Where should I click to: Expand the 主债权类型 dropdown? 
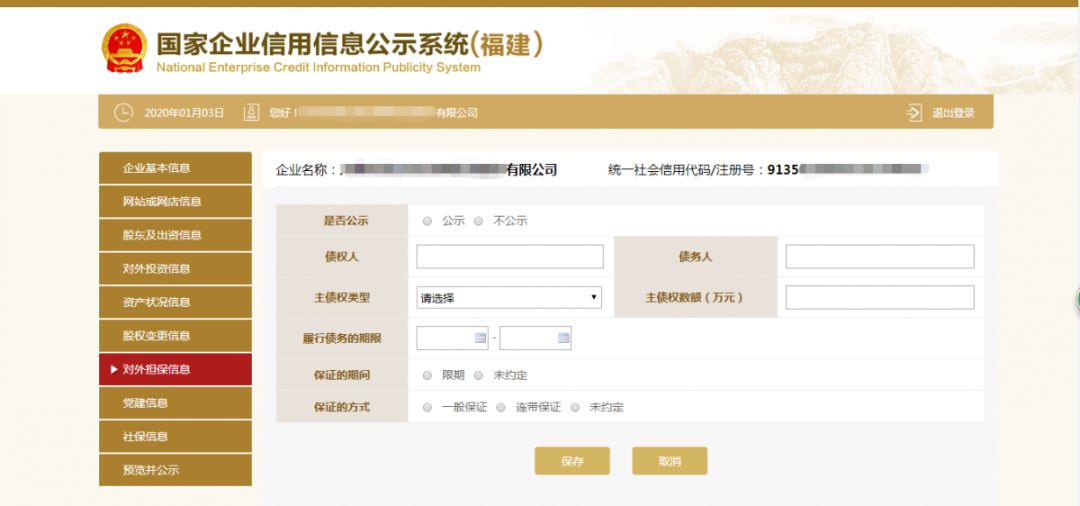click(509, 297)
